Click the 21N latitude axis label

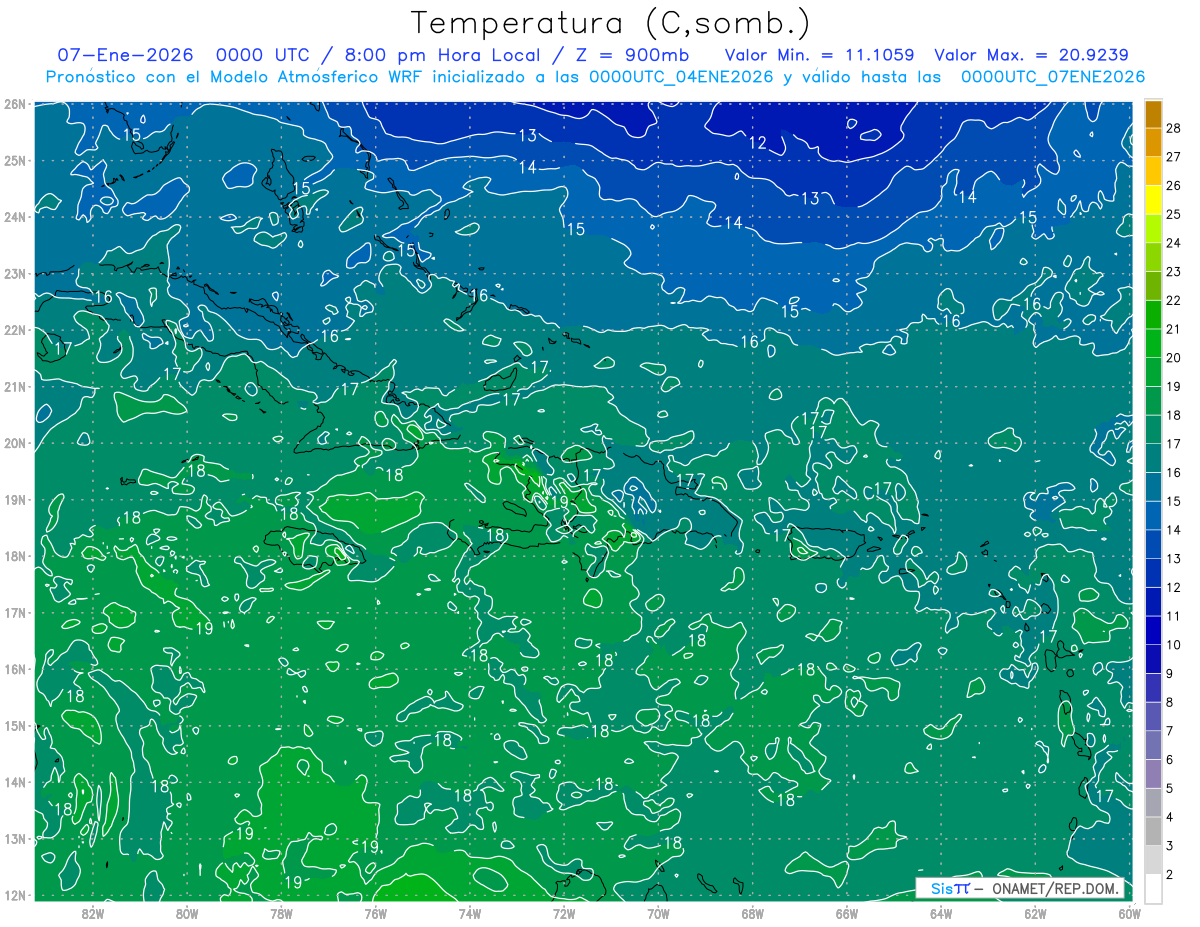click(x=14, y=386)
